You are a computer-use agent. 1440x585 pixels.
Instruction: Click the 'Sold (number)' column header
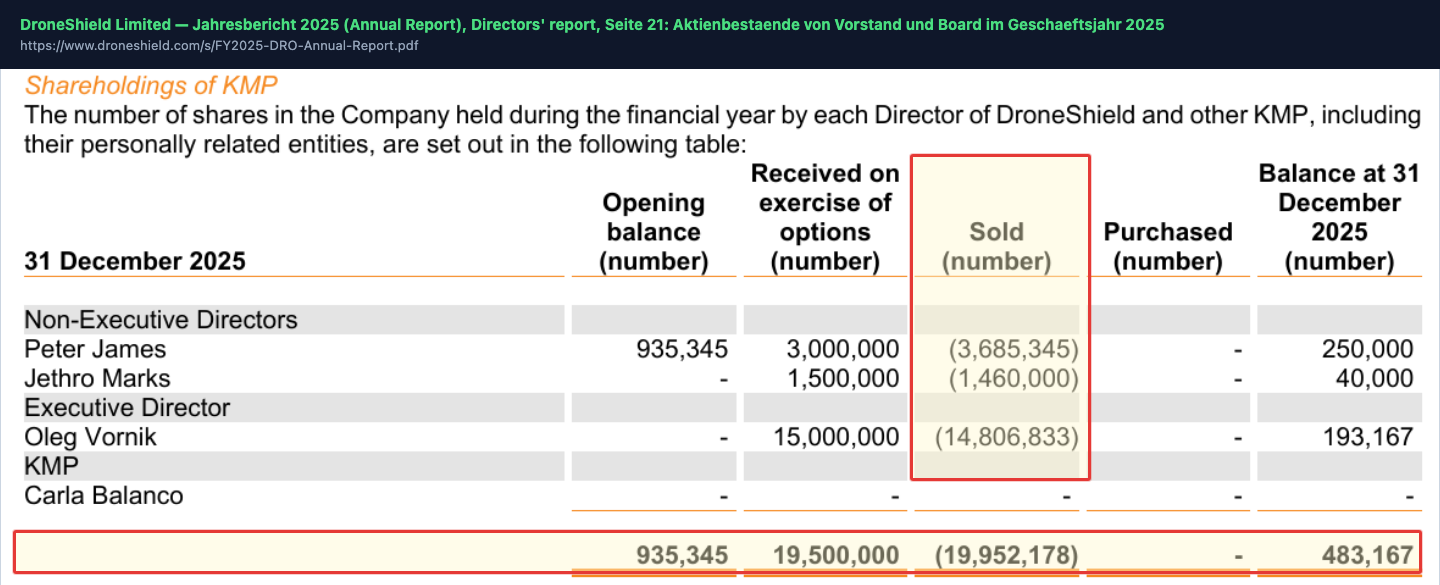997,247
